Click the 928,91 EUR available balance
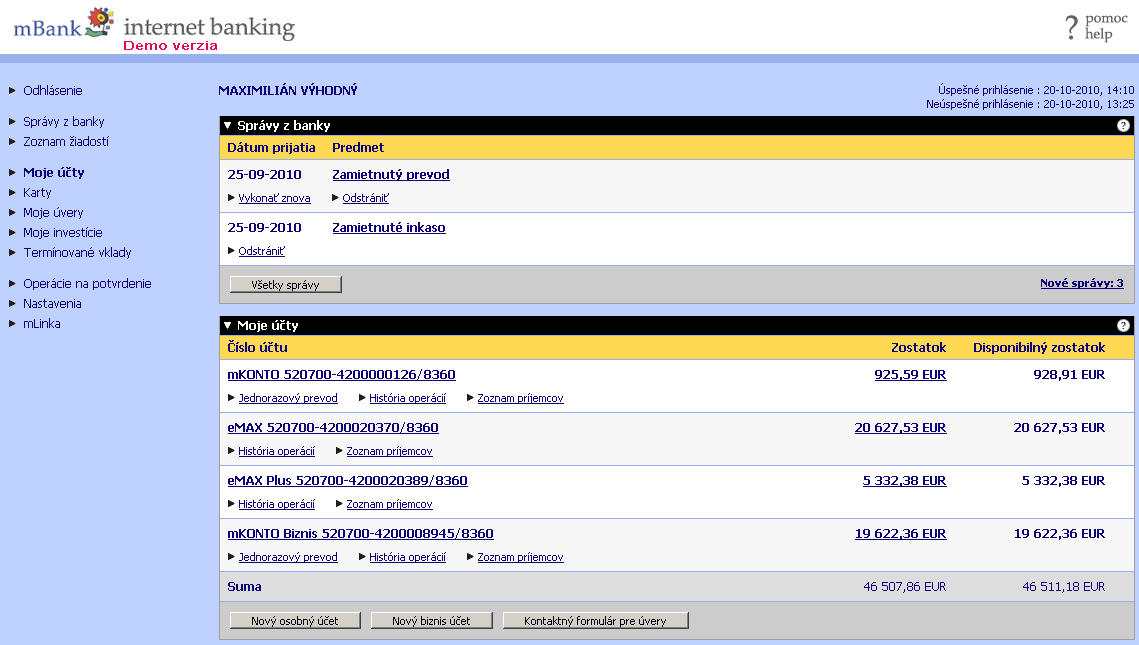This screenshot has height=645, width=1139. coord(1069,375)
